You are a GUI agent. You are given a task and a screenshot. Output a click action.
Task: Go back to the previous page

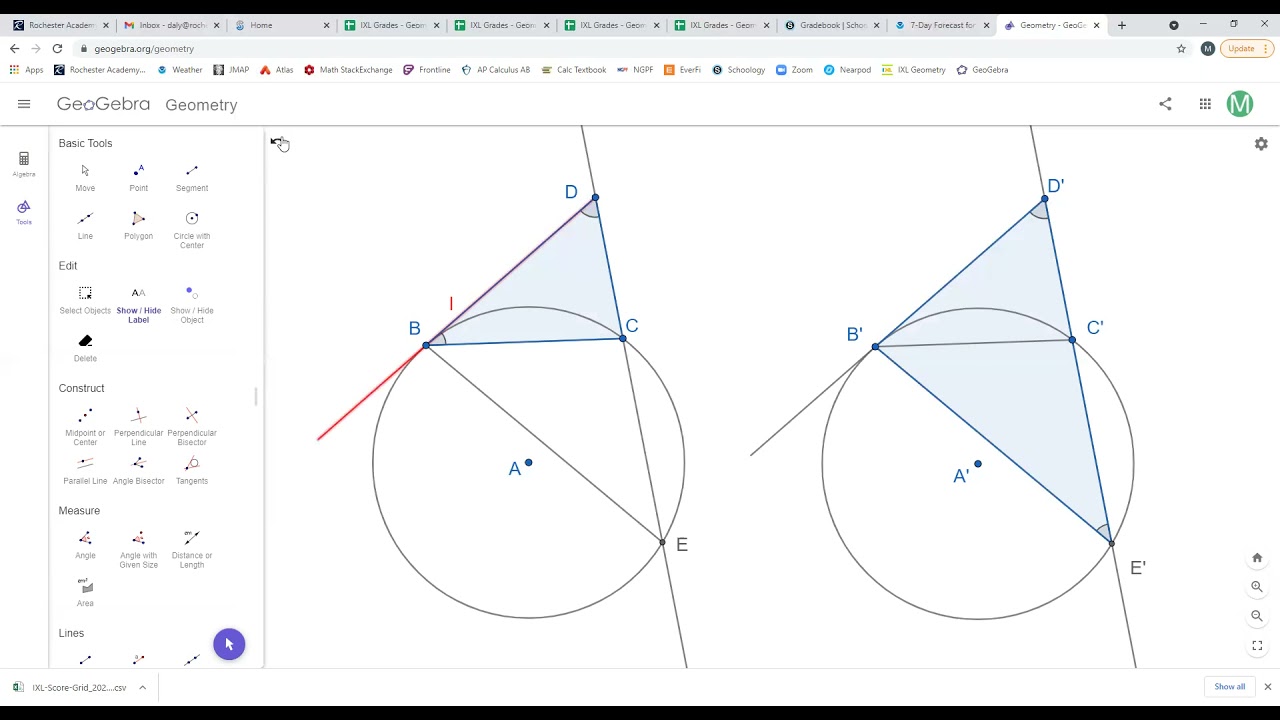coord(14,48)
